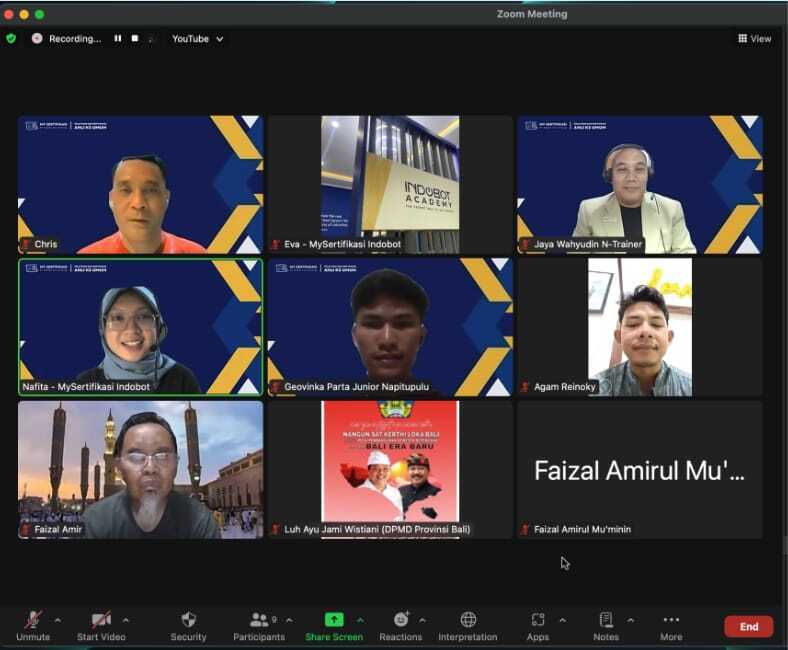Click the More options ellipsis
Viewport: 788px width, 650px height.
coord(671,620)
